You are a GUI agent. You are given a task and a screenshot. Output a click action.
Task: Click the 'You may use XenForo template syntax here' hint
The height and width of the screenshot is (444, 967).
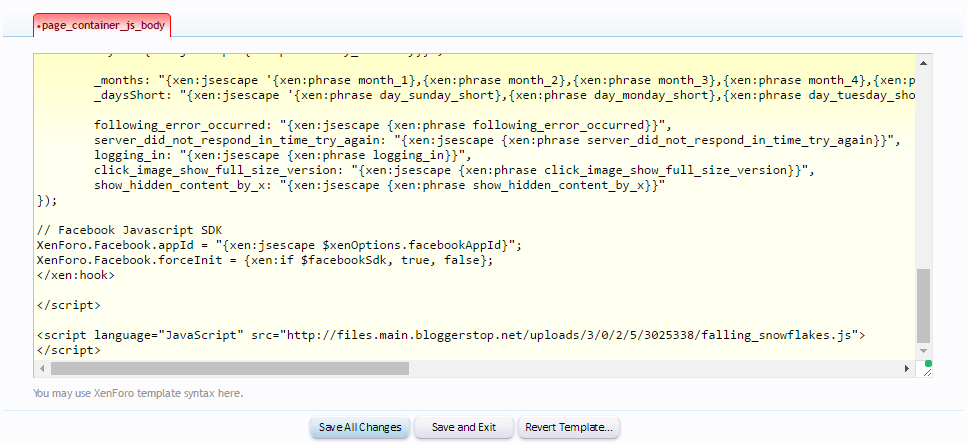point(138,393)
